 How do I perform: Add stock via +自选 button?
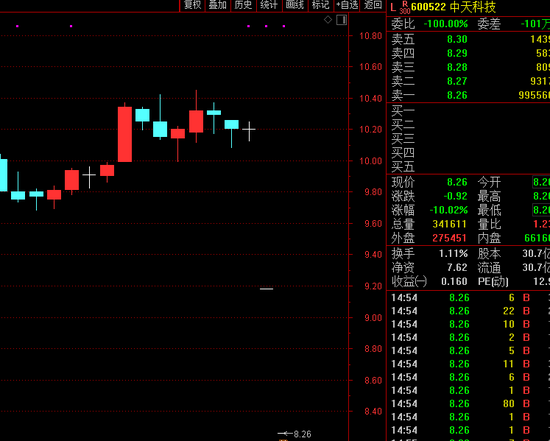pyautogui.click(x=347, y=5)
